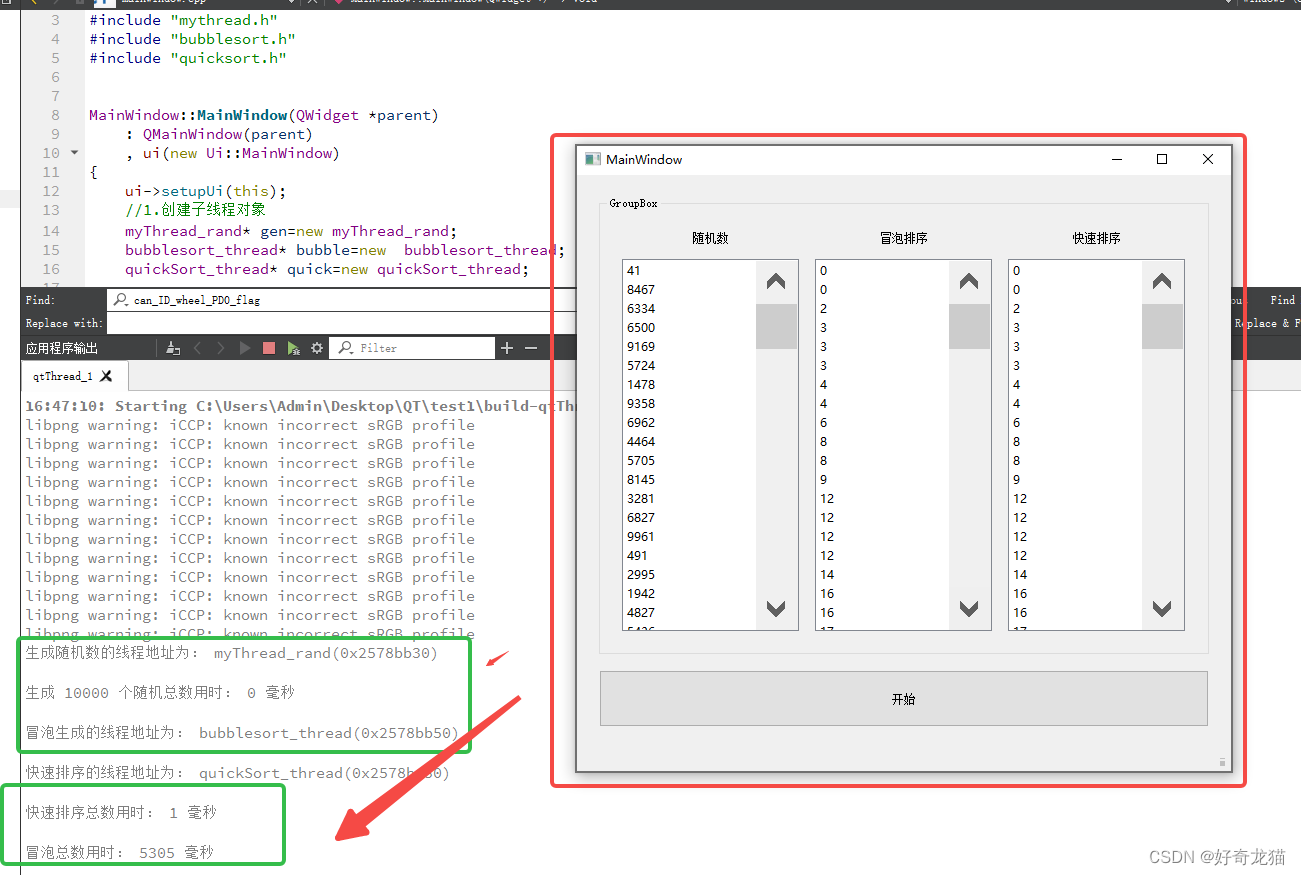Click down arrow of 快速排序 list scrollbar
The width and height of the screenshot is (1301, 875).
click(x=1162, y=608)
